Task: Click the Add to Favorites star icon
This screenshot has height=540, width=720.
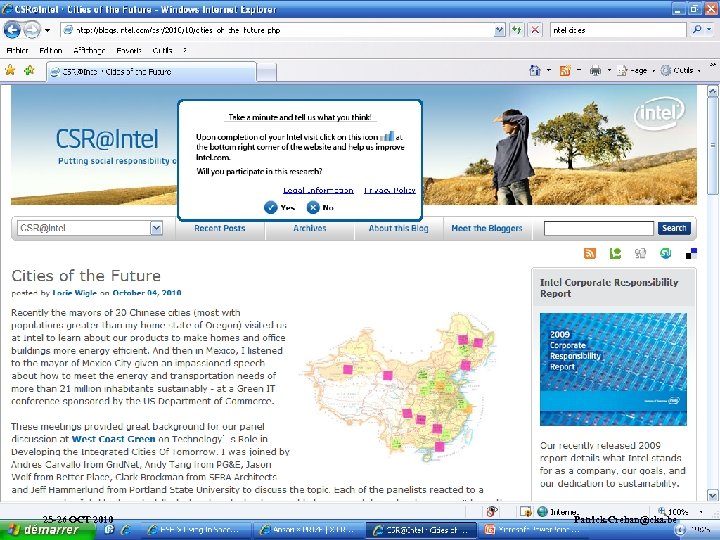Action: click(x=29, y=70)
